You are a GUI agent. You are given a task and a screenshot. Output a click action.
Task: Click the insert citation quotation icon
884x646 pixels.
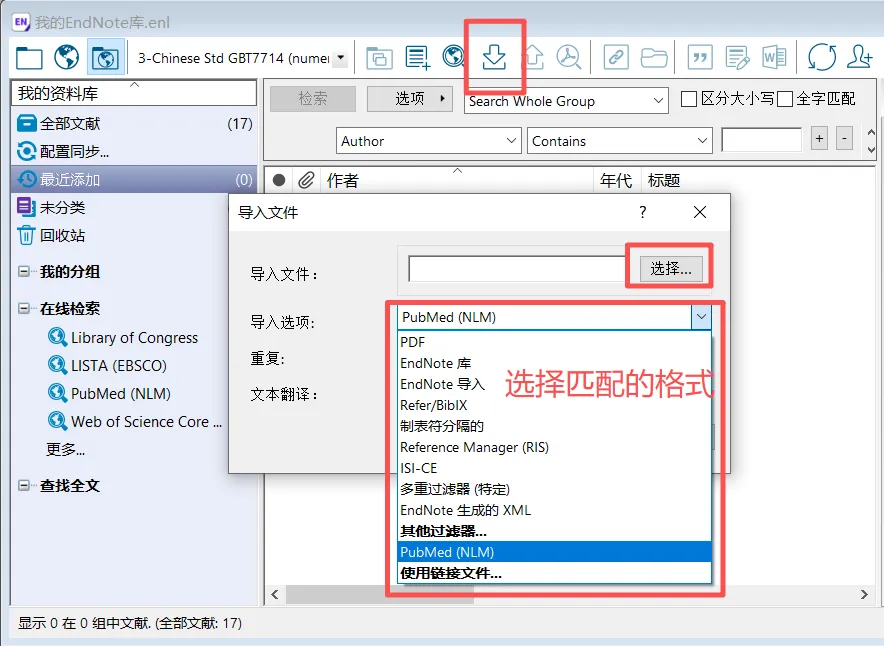pyautogui.click(x=700, y=57)
